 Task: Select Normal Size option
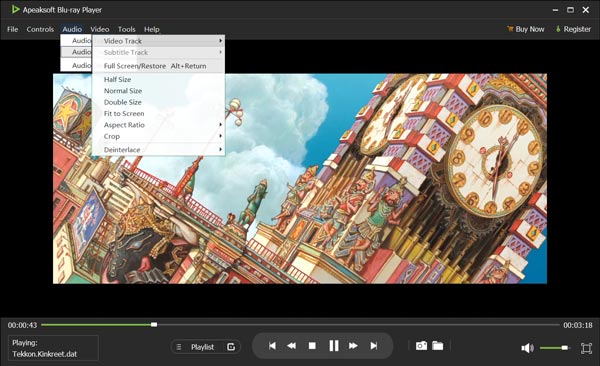tap(158, 91)
